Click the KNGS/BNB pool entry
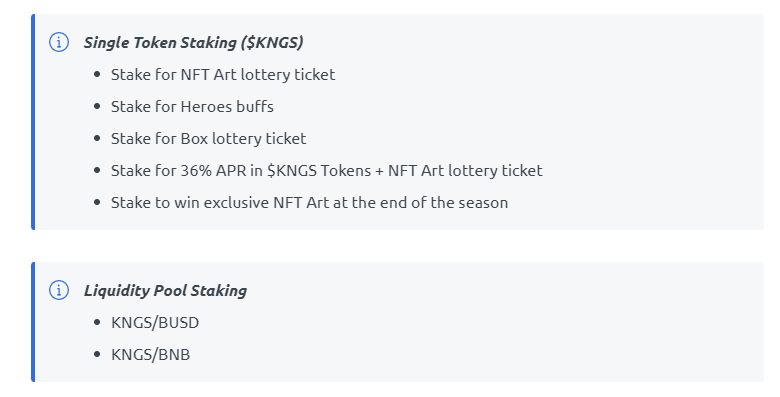Image resolution: width=780 pixels, height=397 pixels. coord(150,355)
